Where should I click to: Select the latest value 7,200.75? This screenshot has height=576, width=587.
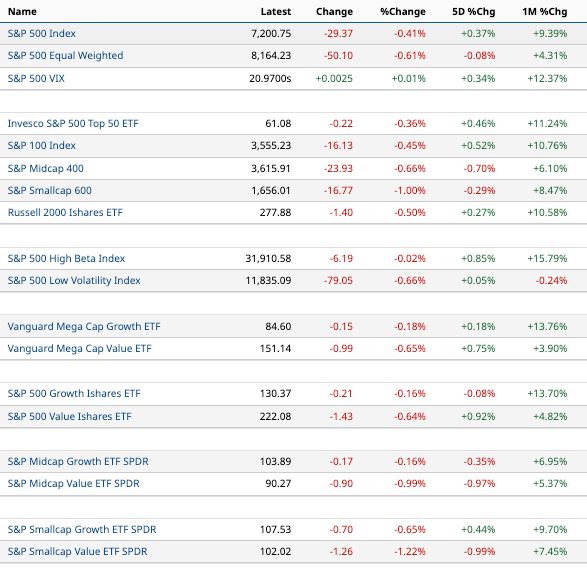(271, 33)
